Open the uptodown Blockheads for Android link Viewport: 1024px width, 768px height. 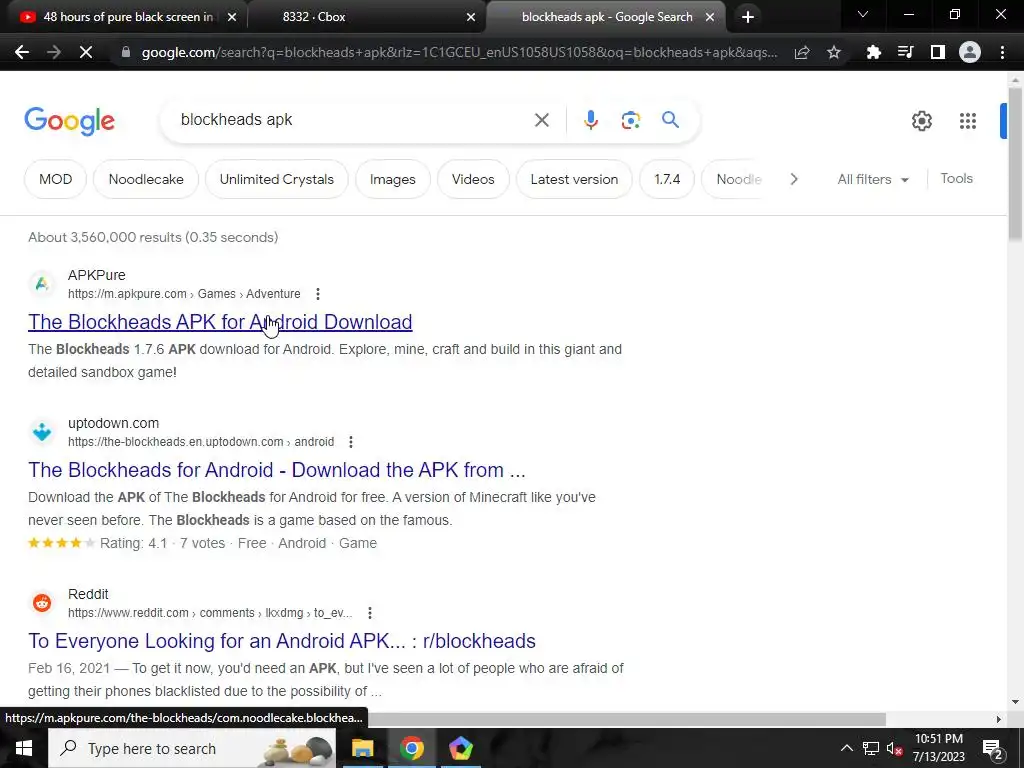(277, 470)
